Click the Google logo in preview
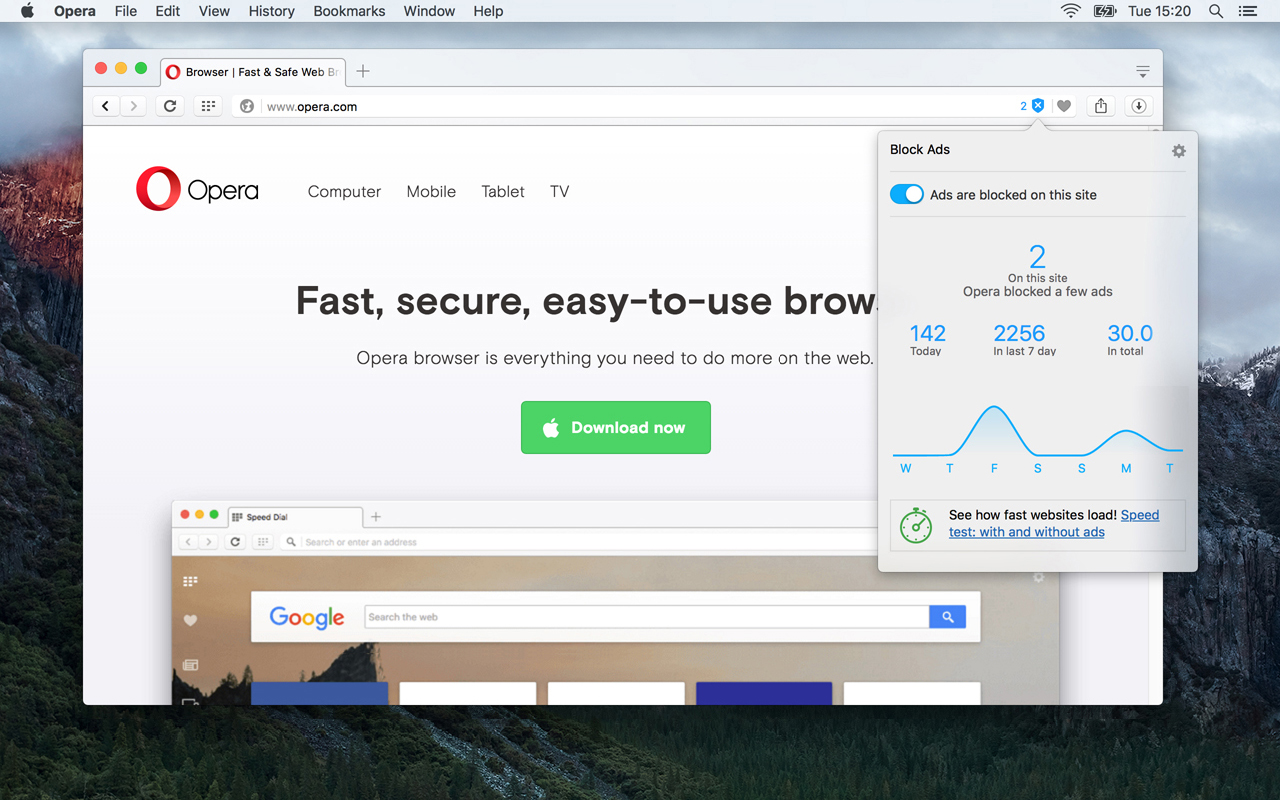 (307, 618)
